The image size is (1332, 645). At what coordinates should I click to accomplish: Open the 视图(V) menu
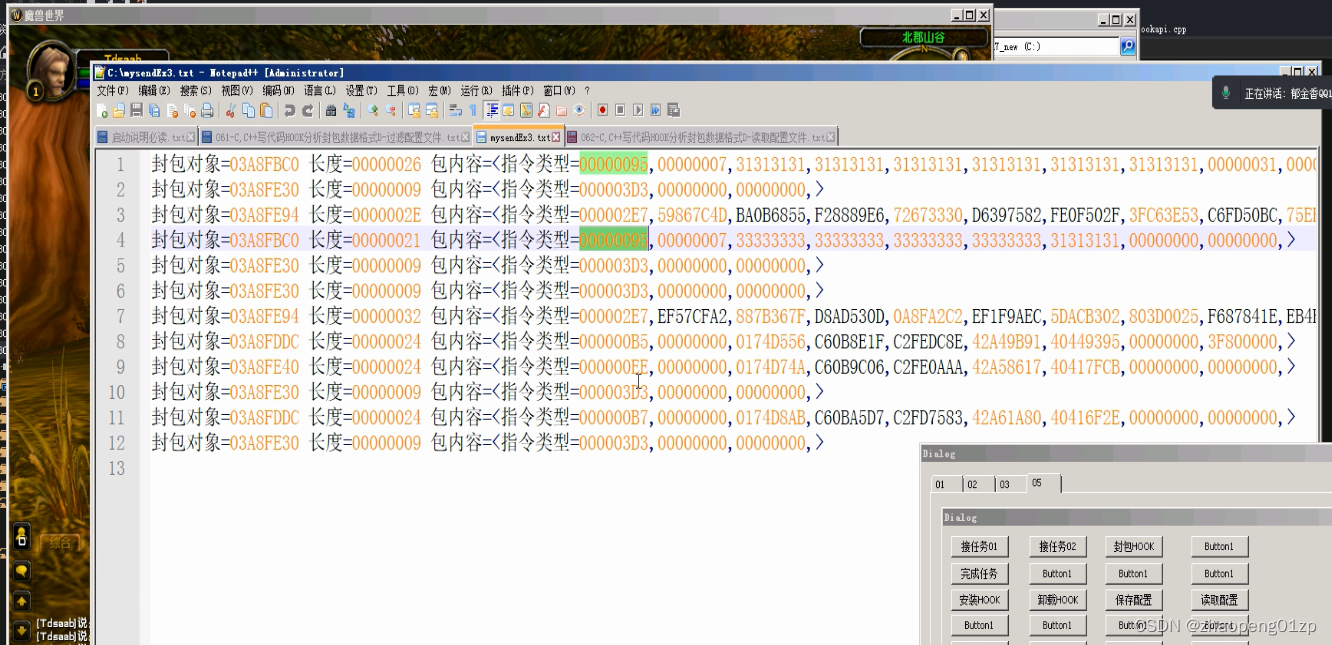(x=237, y=90)
